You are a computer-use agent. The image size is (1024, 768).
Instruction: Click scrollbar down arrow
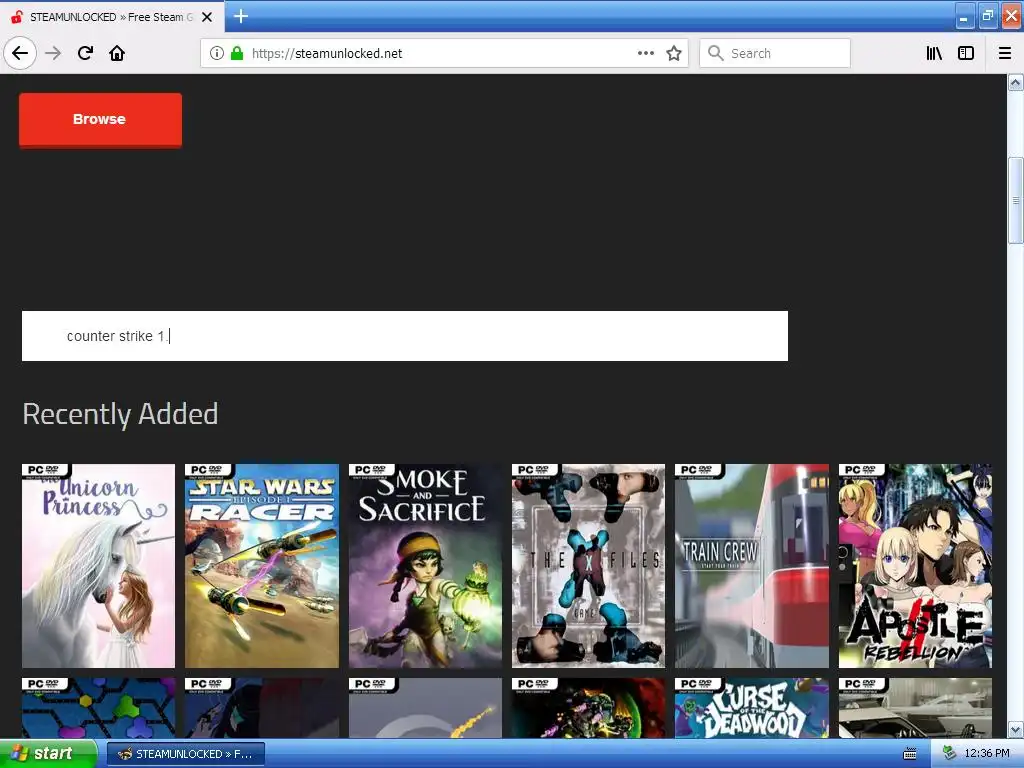(1015, 729)
